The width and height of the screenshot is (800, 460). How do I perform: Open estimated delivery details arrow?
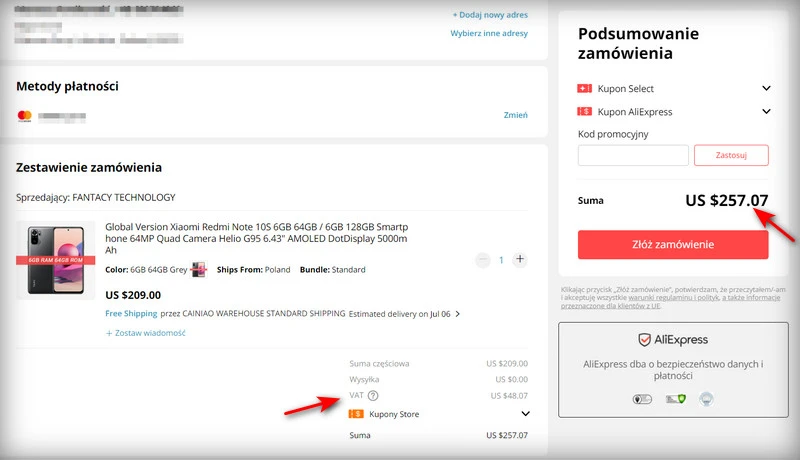pyautogui.click(x=458, y=314)
